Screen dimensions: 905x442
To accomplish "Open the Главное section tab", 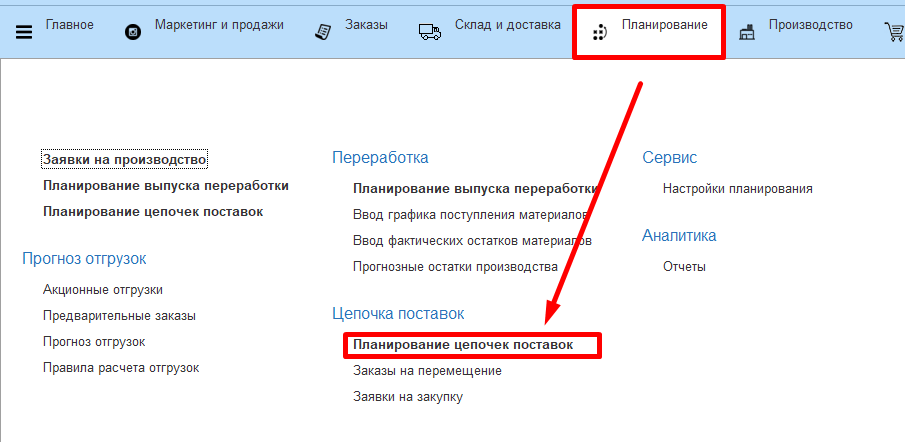I will (70, 25).
